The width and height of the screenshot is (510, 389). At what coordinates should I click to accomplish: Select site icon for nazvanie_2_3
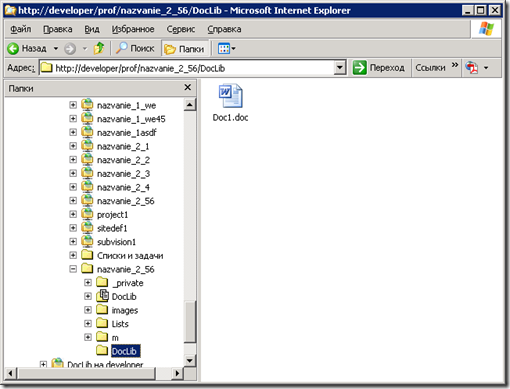point(87,173)
